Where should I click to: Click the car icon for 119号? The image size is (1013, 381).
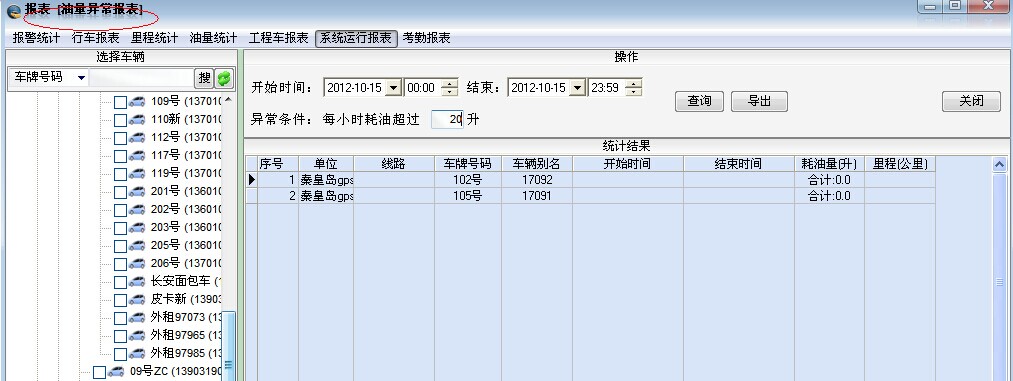pos(137,174)
